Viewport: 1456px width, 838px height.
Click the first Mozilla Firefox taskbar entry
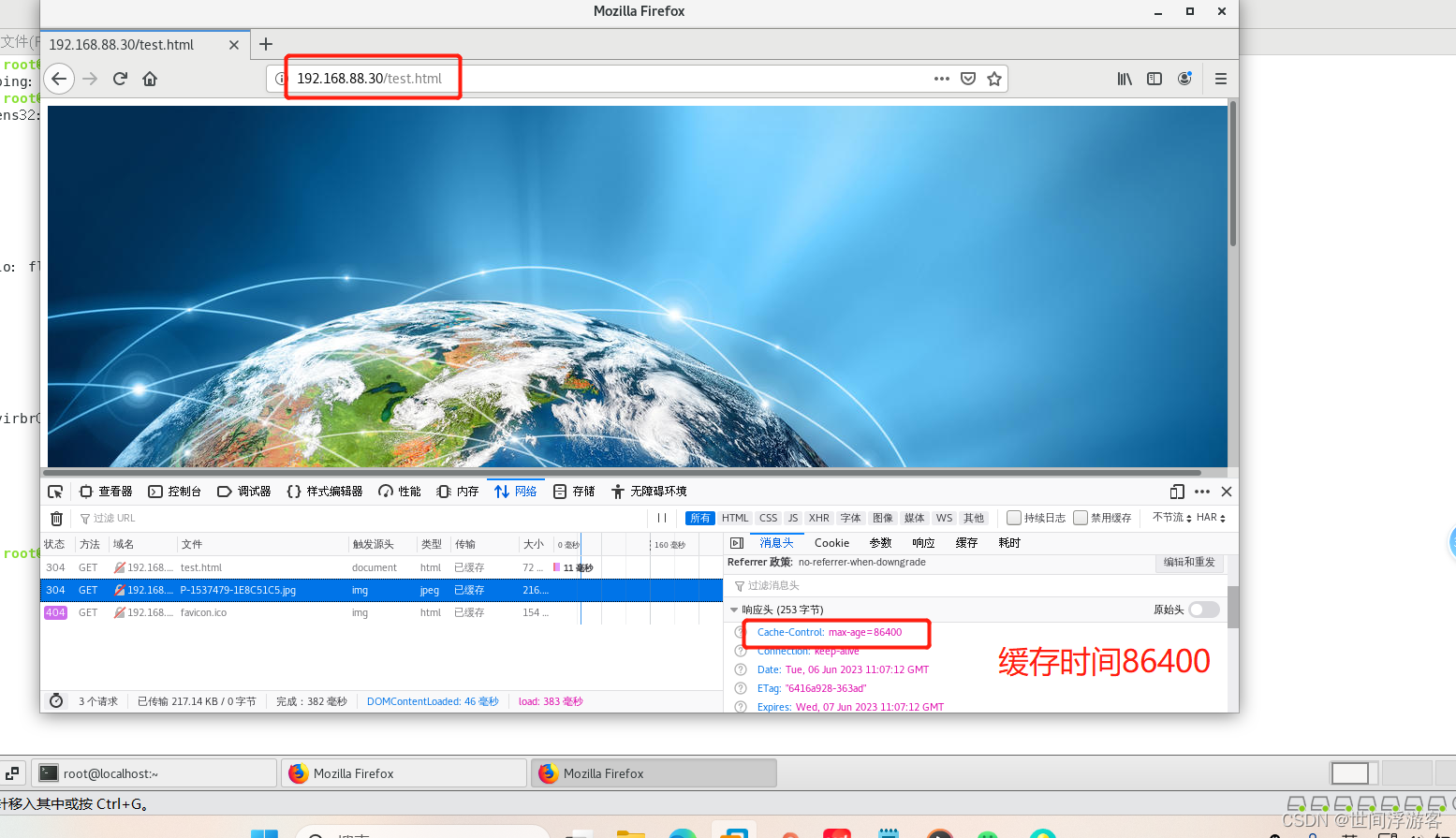pos(404,773)
